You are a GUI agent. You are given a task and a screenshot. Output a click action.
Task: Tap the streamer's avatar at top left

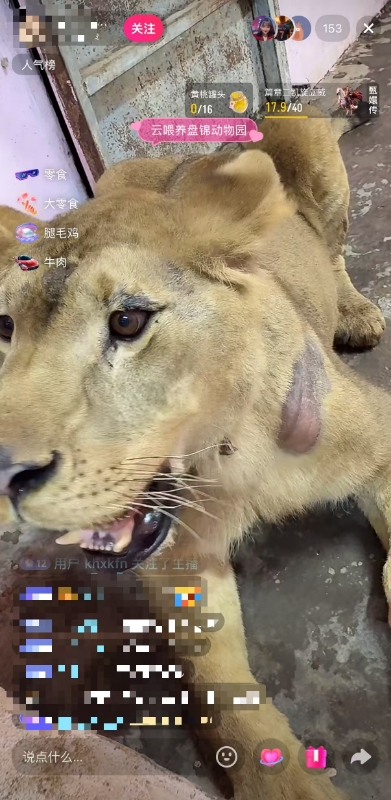[32, 28]
